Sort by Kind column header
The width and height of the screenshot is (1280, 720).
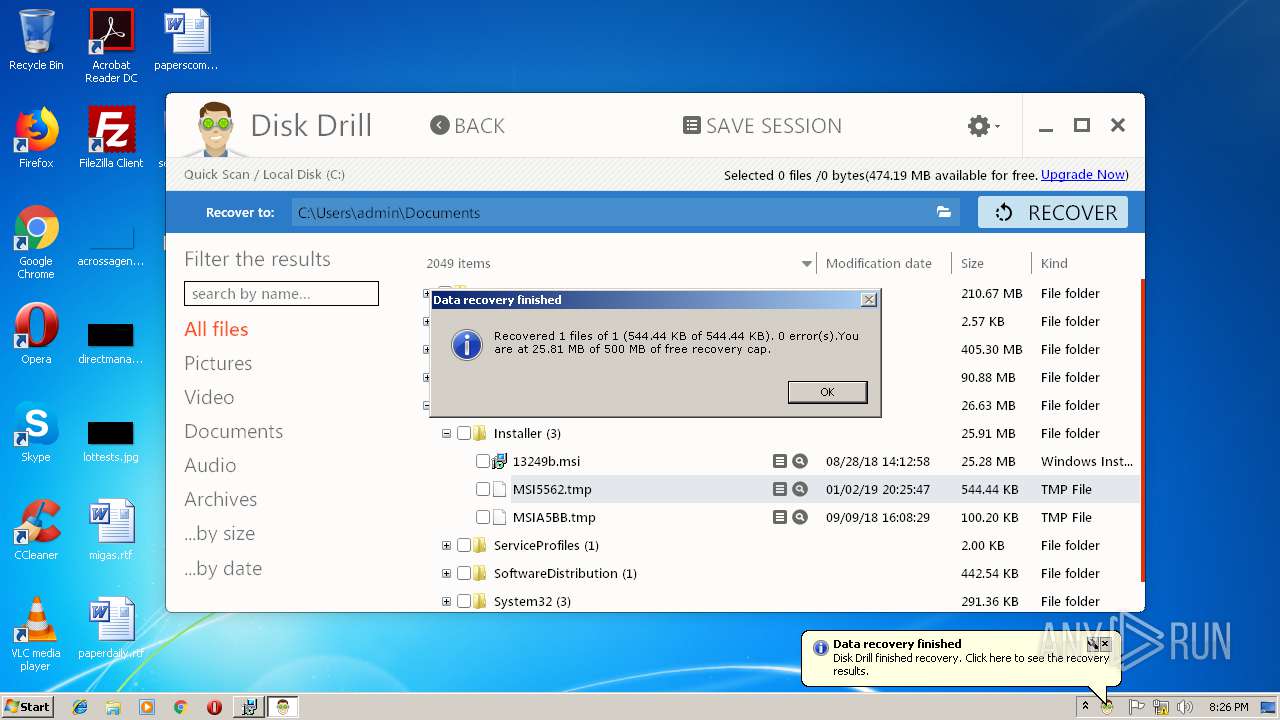coord(1054,263)
